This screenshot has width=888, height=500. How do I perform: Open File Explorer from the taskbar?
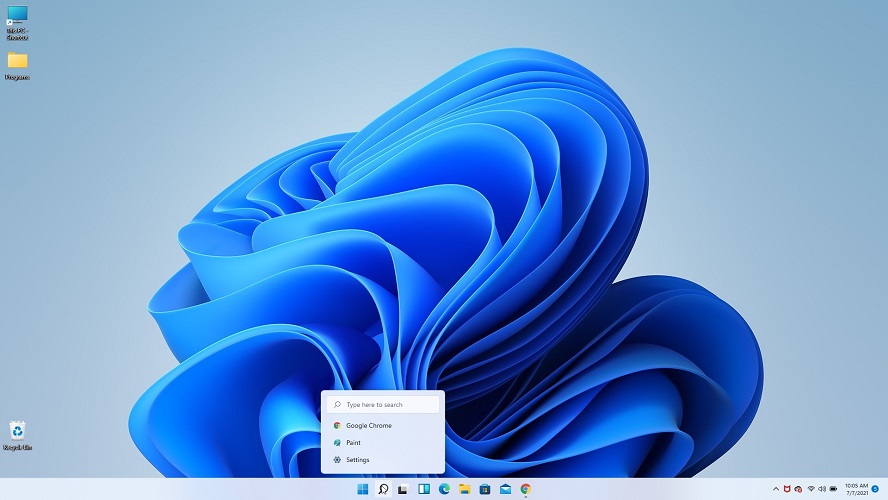click(464, 489)
